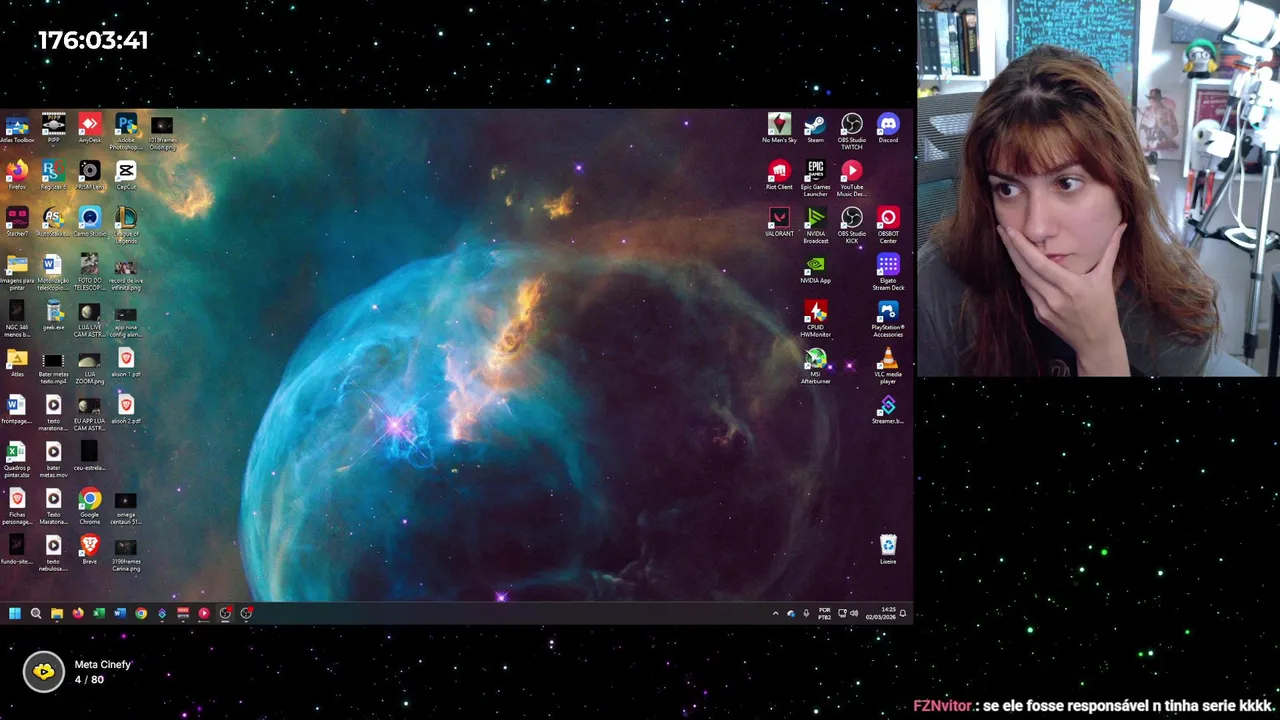This screenshot has width=1280, height=720.
Task: Select the Motorização telescópio Word document
Action: point(53,272)
